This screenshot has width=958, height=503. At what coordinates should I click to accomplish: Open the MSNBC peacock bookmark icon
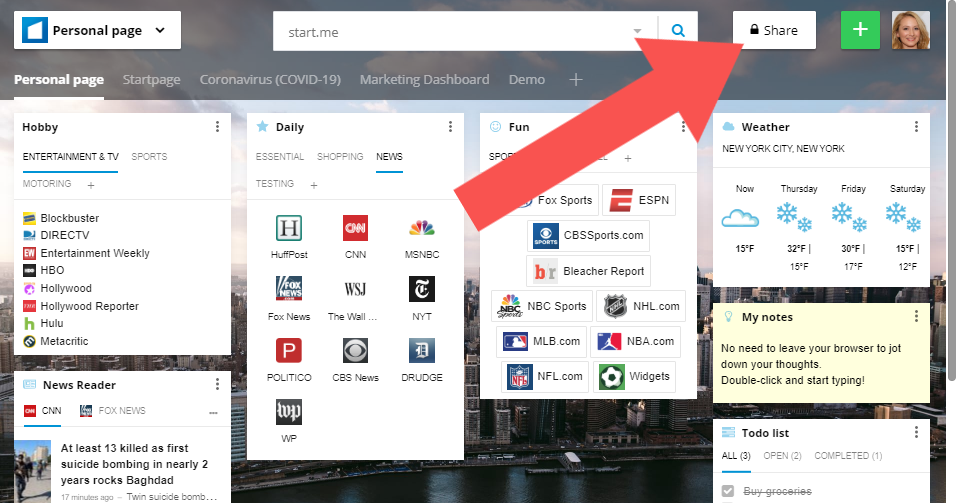[422, 229]
